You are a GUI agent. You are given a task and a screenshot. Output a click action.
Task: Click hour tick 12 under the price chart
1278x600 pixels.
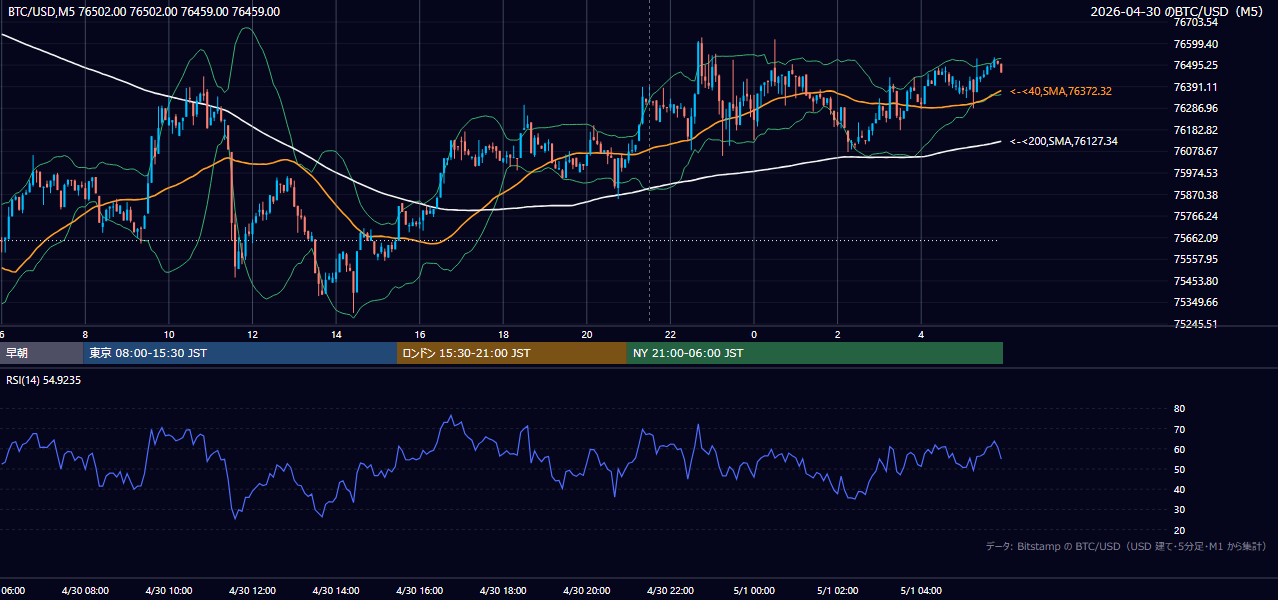[x=252, y=334]
